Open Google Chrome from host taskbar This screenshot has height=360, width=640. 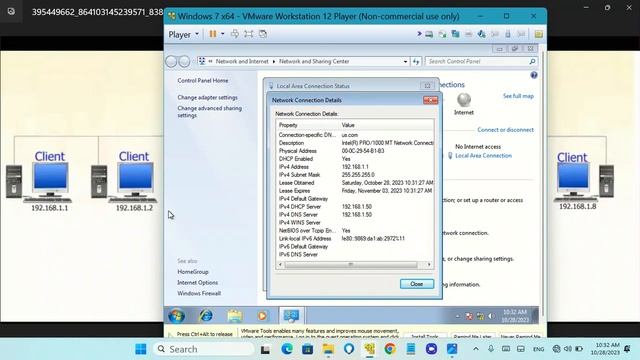pos(390,349)
